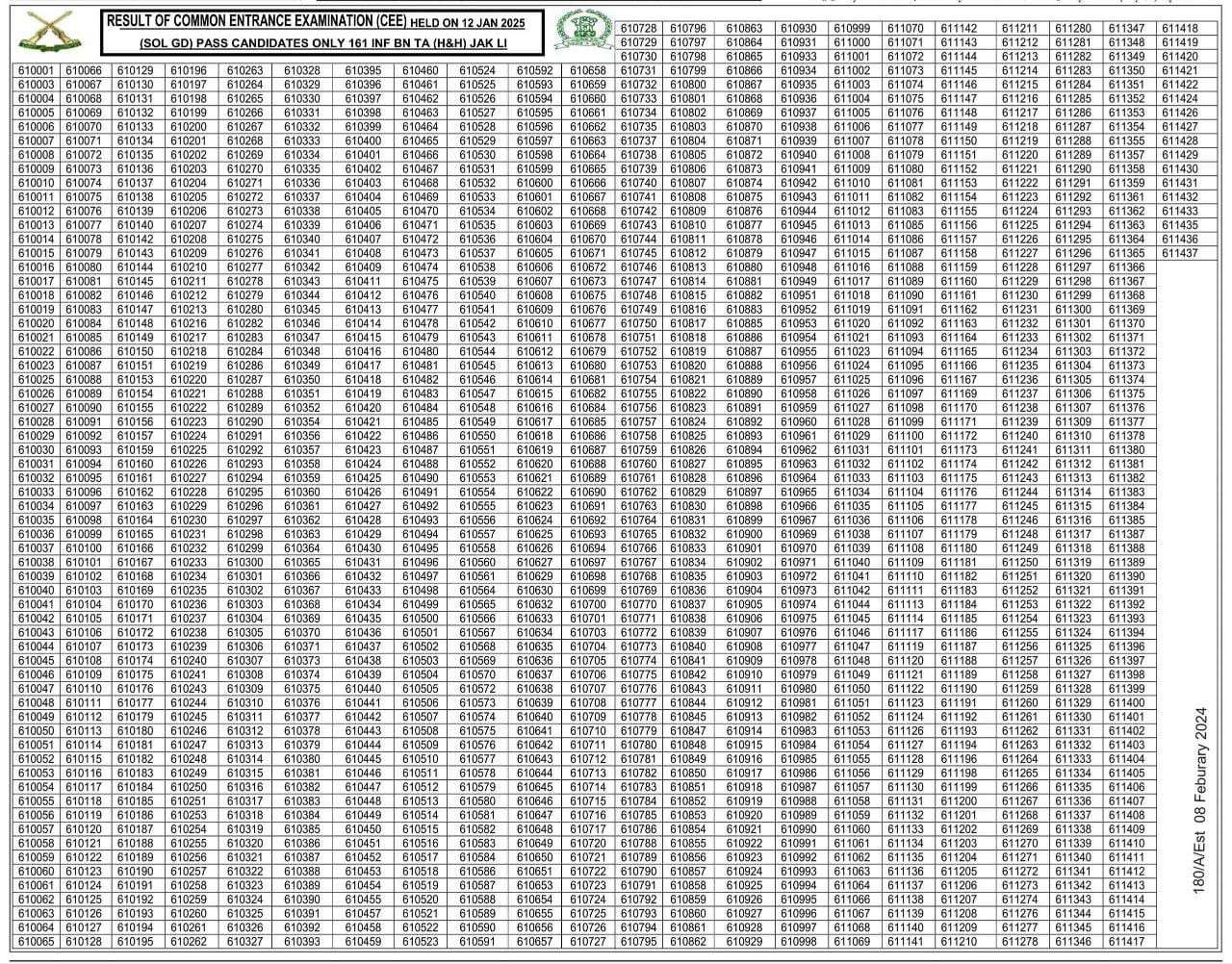
Task: Select roll number cell 611200
Action: (x=959, y=801)
